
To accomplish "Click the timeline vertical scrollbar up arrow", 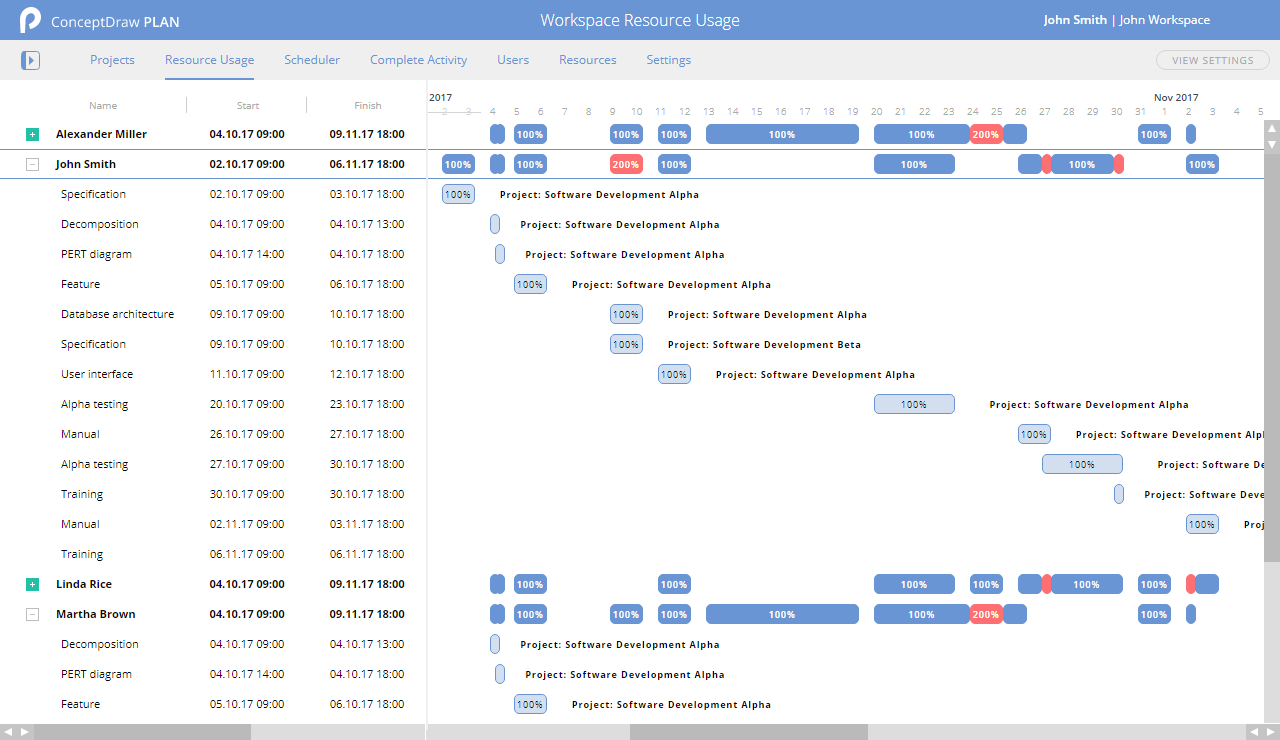I will click(x=1271, y=127).
